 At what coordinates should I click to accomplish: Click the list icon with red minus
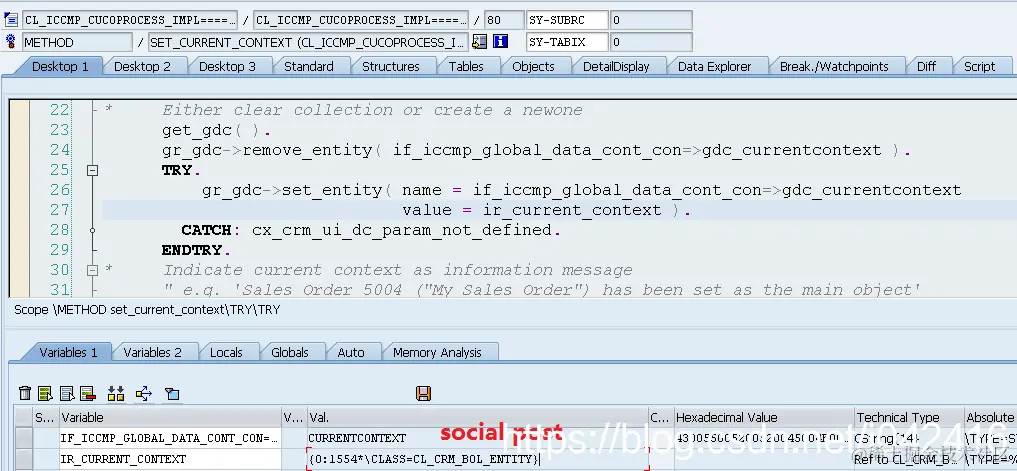87,393
